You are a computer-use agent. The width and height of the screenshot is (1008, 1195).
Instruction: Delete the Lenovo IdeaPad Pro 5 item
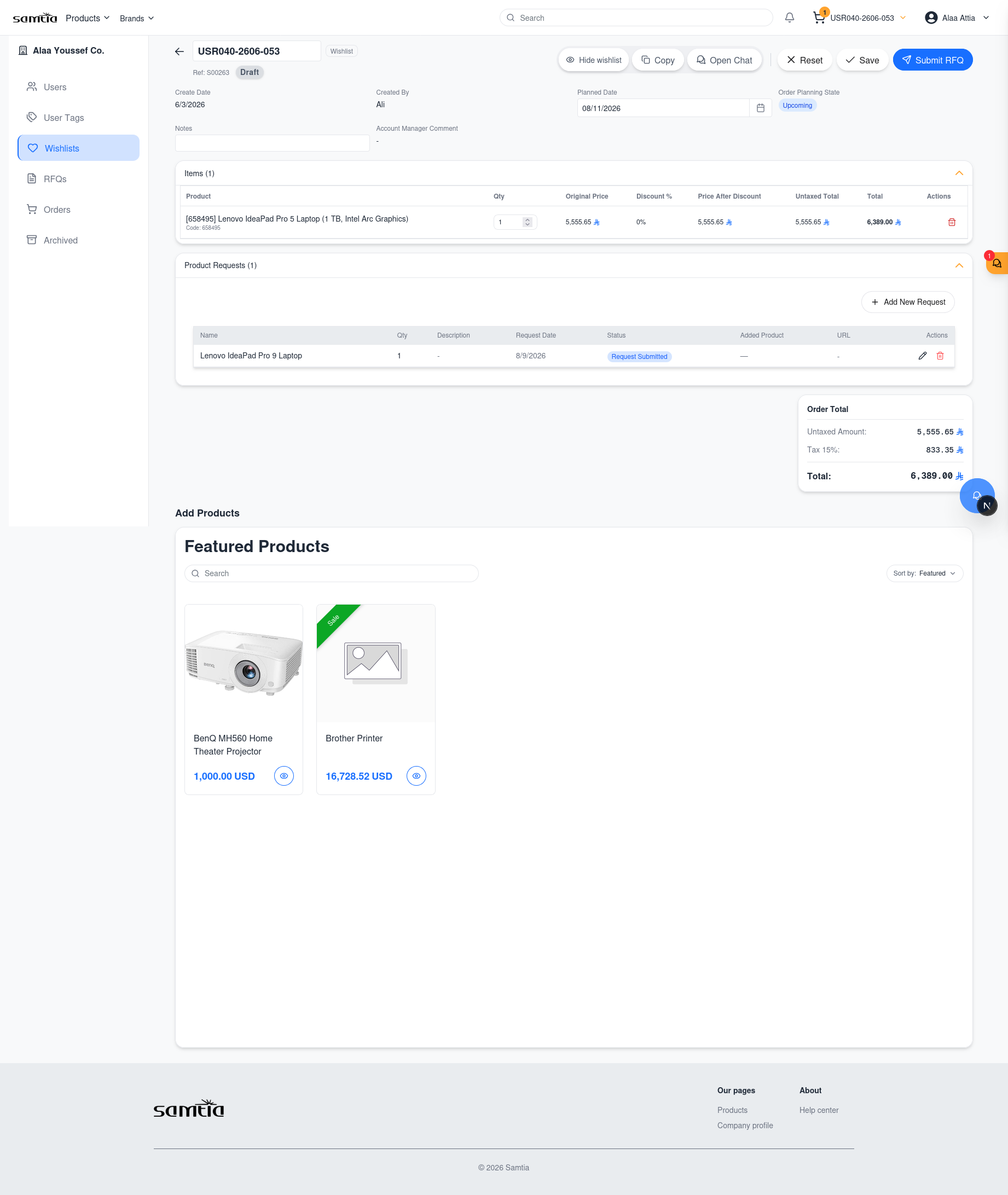click(952, 222)
